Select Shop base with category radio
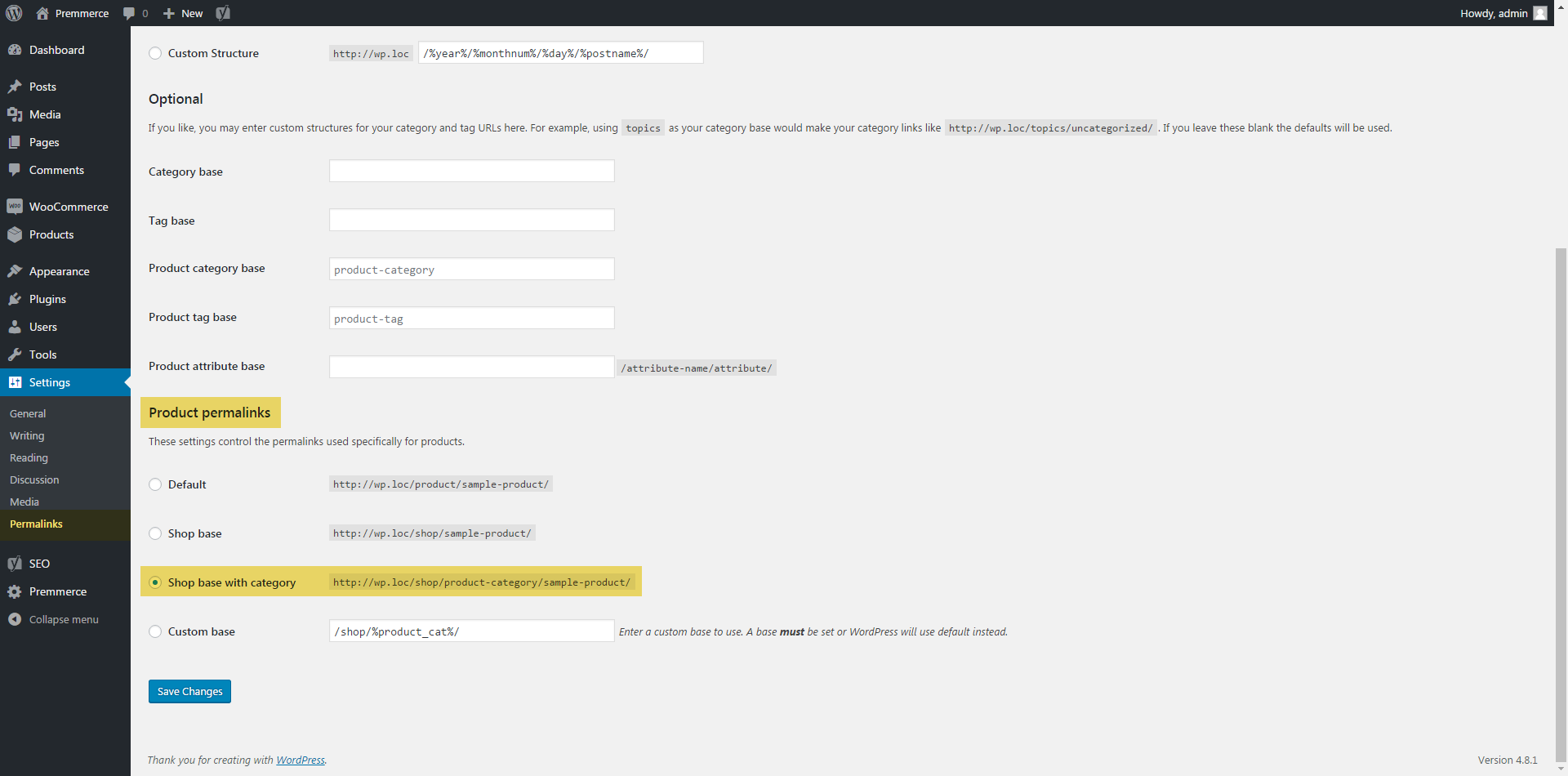 (155, 582)
